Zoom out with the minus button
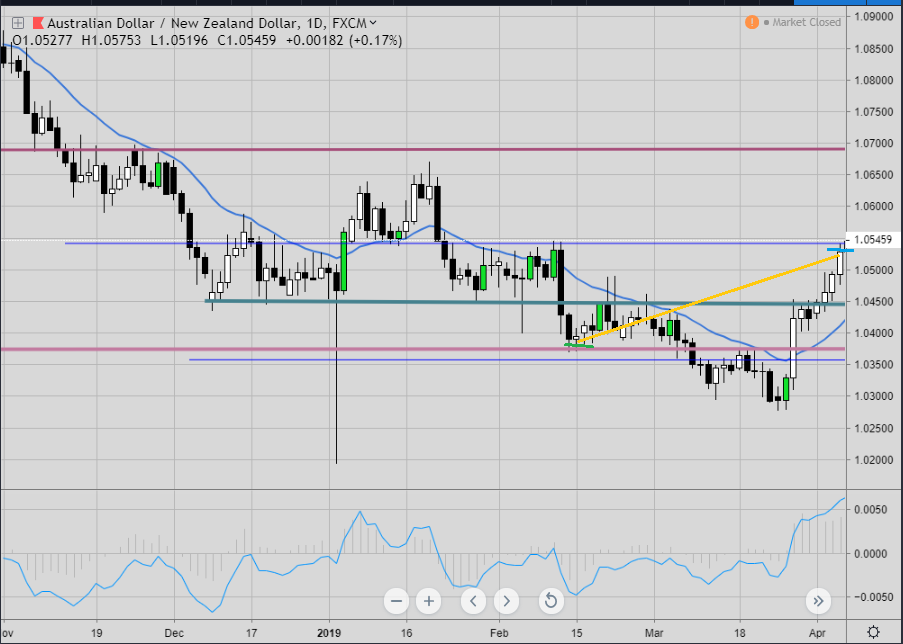This screenshot has width=903, height=644. click(x=396, y=601)
